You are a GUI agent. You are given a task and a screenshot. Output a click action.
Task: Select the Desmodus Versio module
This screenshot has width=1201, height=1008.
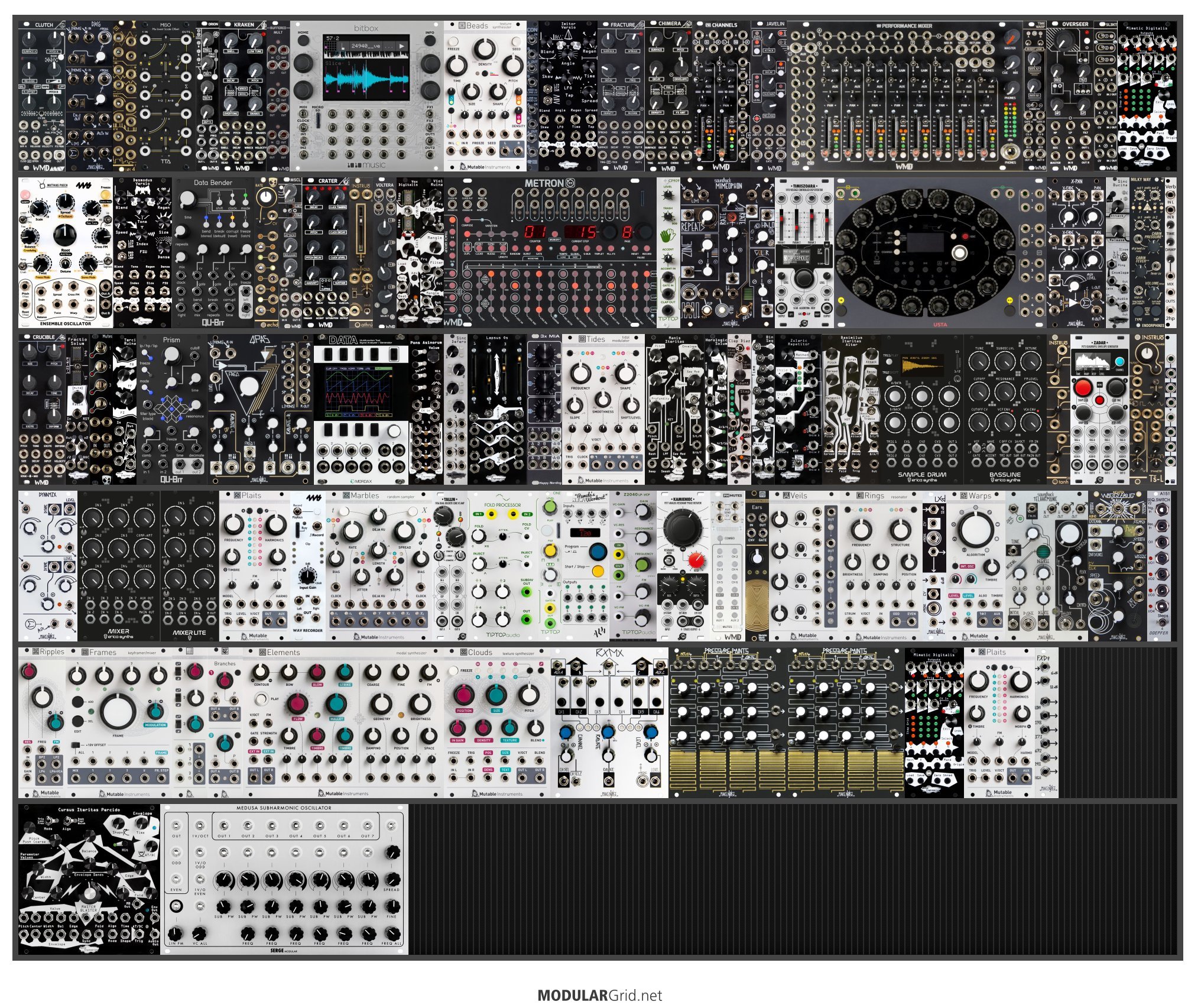(x=142, y=252)
